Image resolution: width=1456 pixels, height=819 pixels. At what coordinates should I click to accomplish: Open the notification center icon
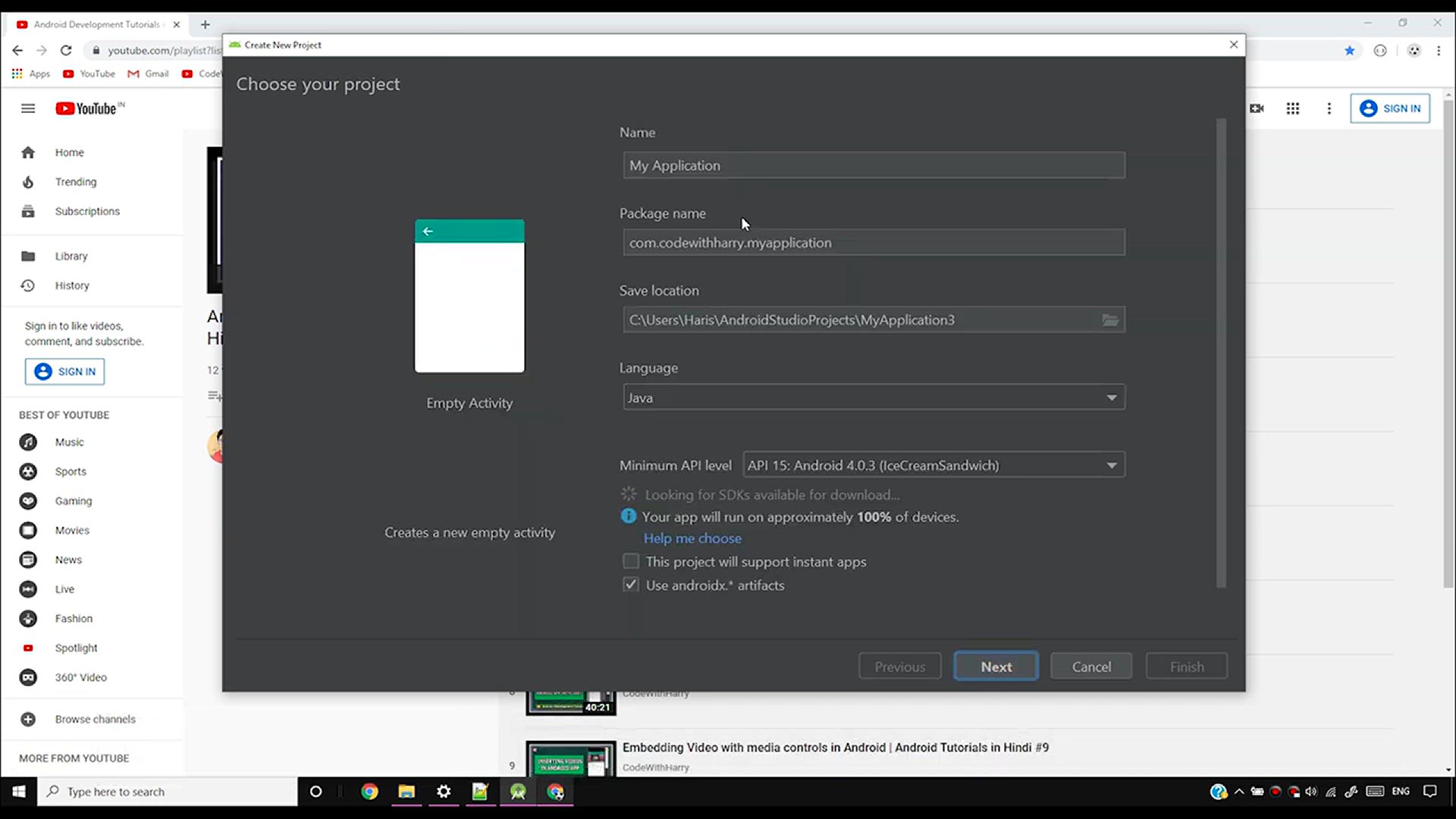1430,792
